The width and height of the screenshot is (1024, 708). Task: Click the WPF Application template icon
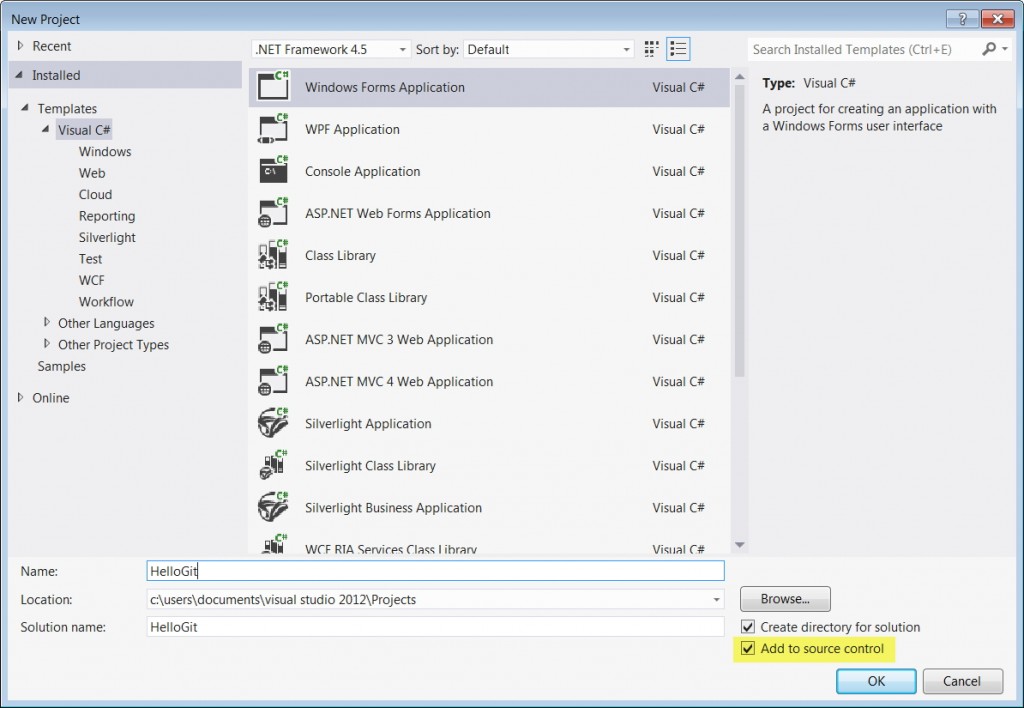(273, 129)
